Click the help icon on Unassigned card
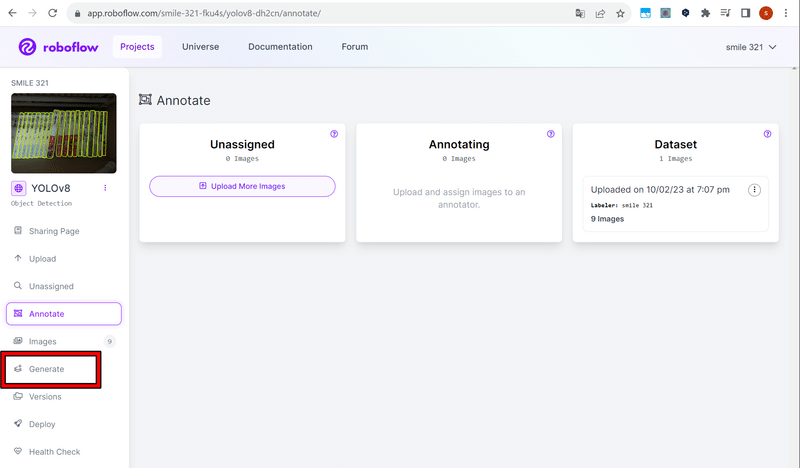 coord(334,134)
